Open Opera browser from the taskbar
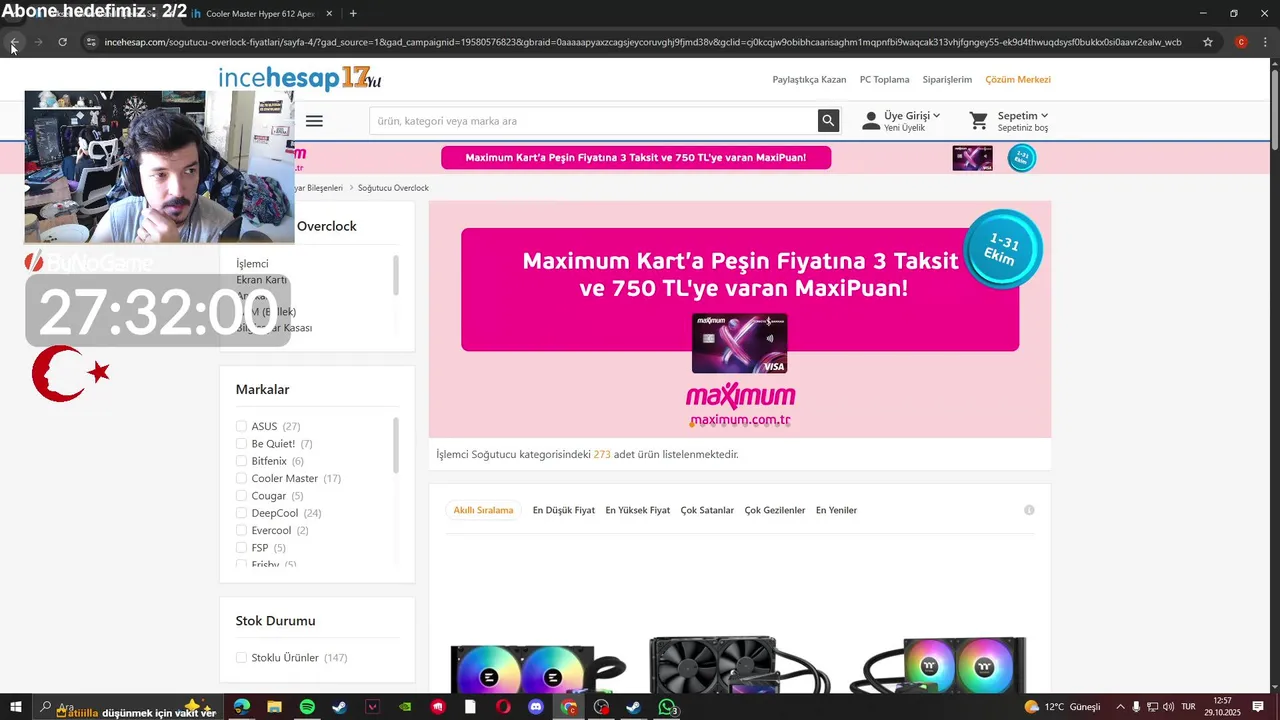Viewport: 1280px width, 720px height. (x=503, y=707)
